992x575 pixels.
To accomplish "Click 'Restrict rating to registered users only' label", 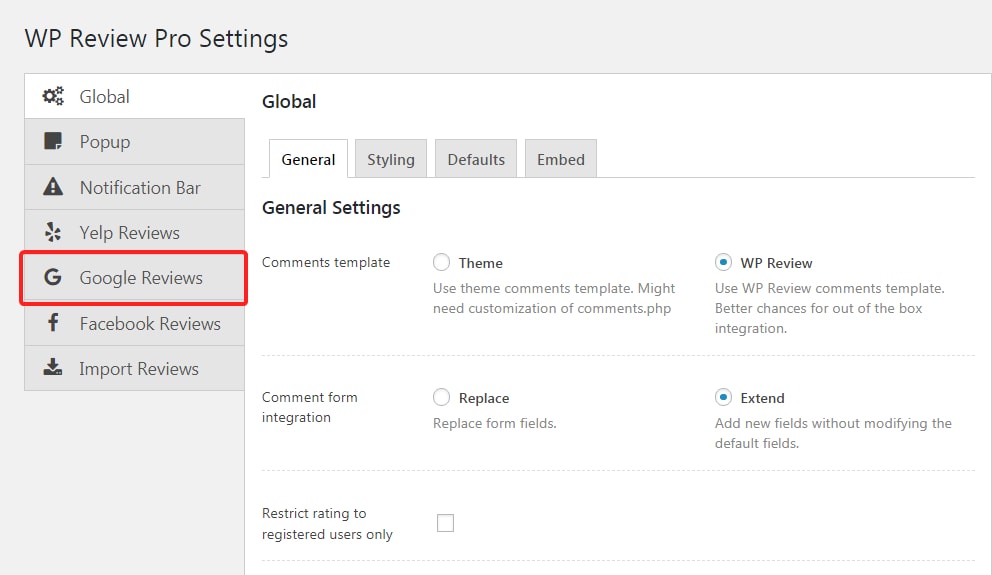I will 327,524.
